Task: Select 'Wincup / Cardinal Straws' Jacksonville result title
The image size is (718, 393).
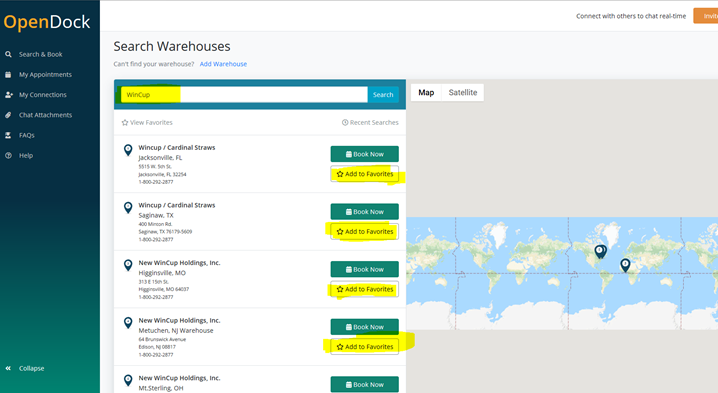Action: coord(177,147)
